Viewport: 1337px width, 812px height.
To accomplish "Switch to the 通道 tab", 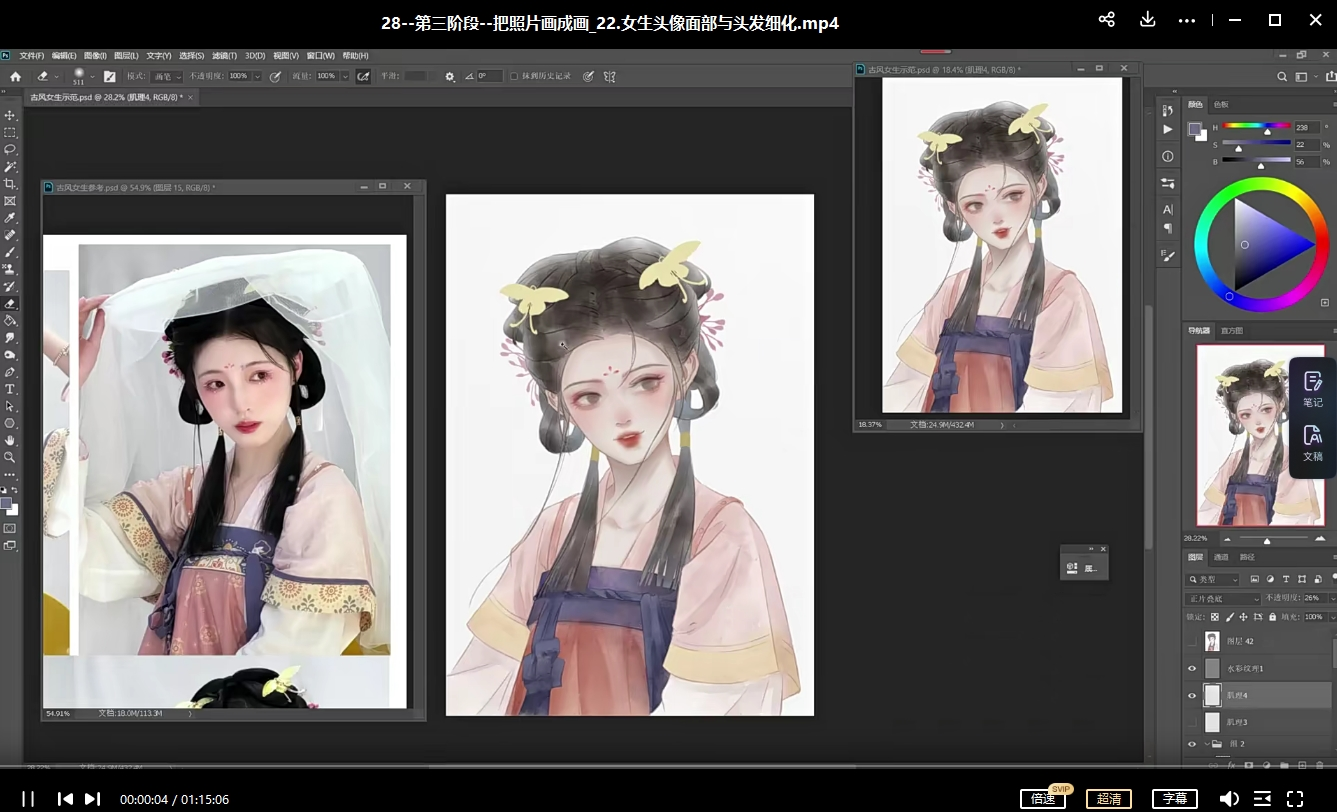I will pyautogui.click(x=1221, y=557).
